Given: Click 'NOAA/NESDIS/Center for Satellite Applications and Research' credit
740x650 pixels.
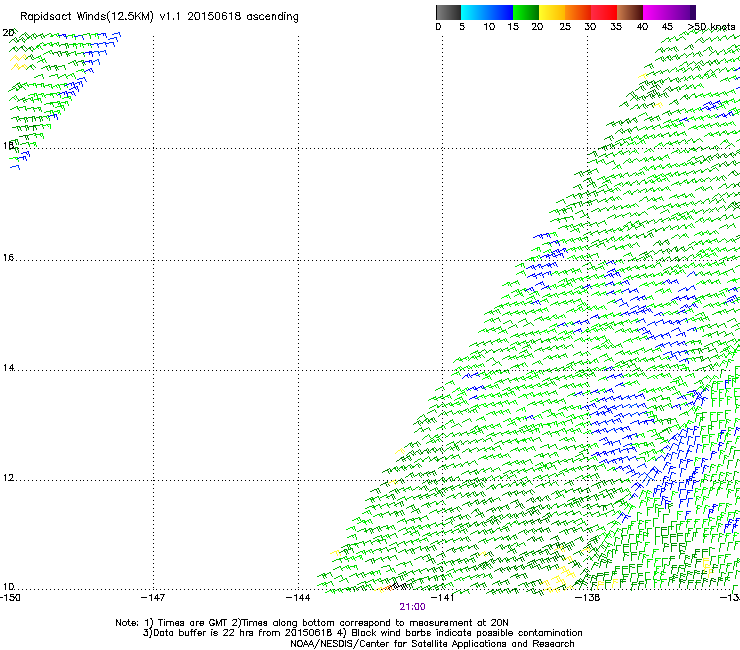Looking at the screenshot, I should 432,644.
